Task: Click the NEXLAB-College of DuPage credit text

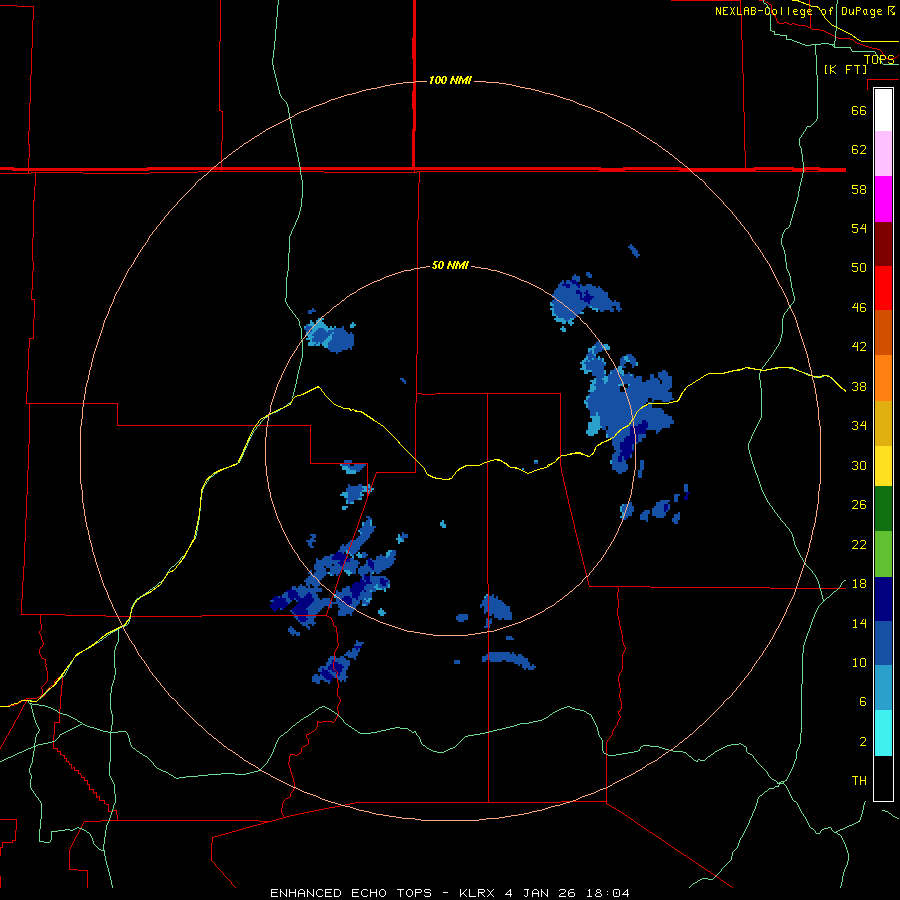Action: coord(805,11)
